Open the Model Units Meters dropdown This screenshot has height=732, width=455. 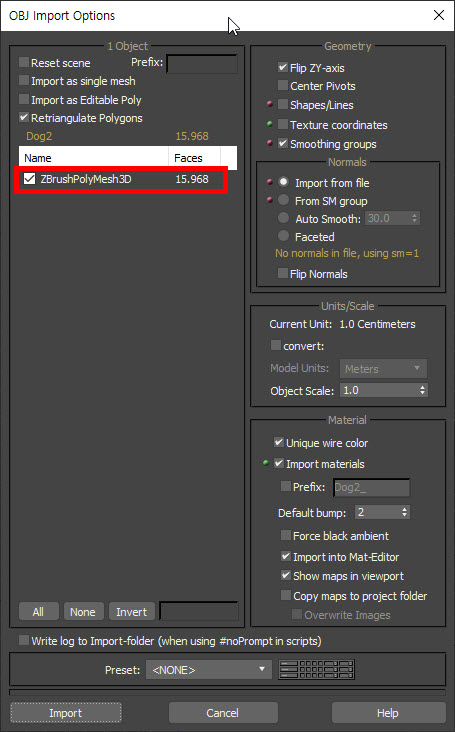pos(383,369)
